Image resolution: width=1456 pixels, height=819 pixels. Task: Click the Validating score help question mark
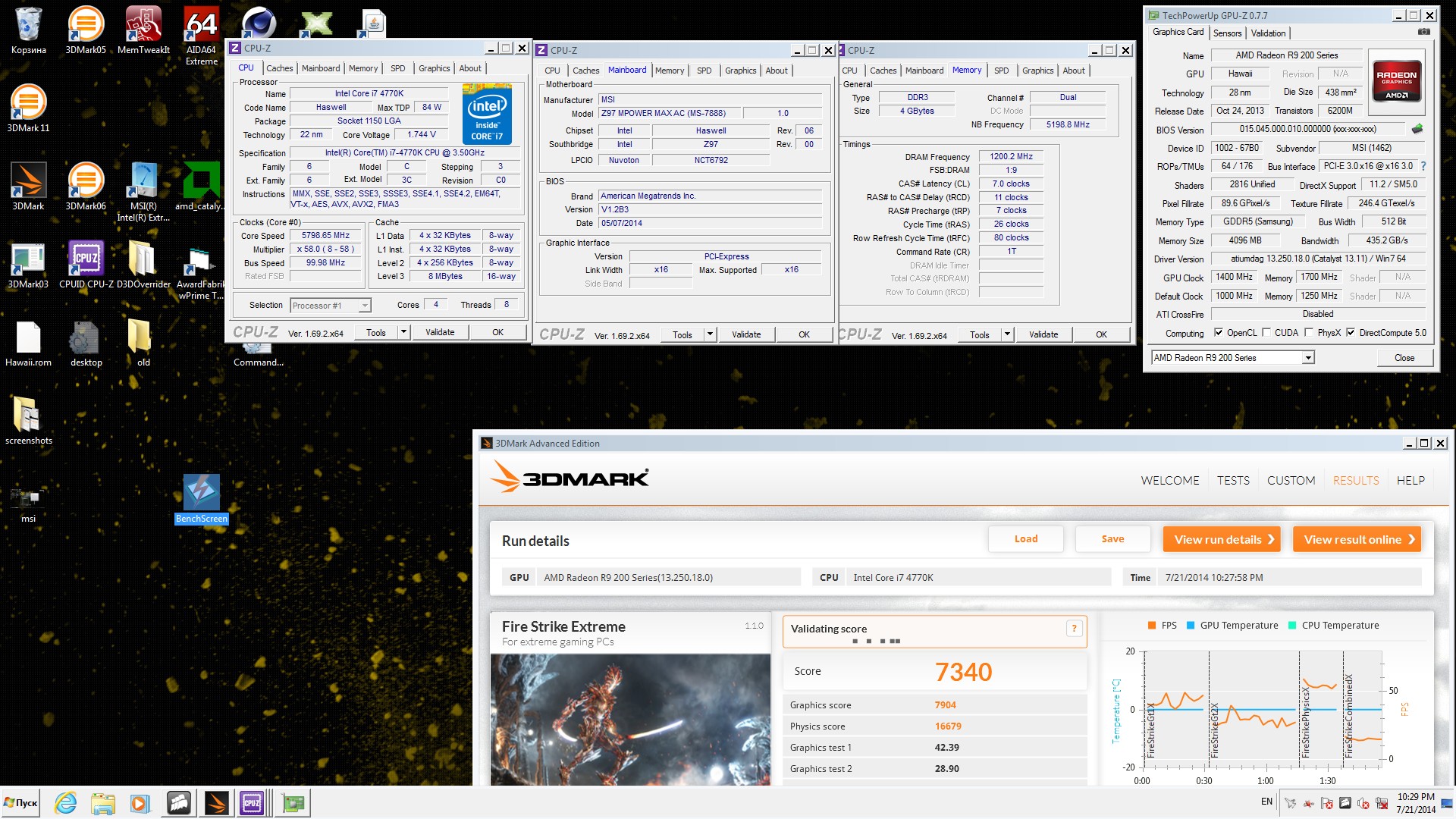pos(1074,628)
